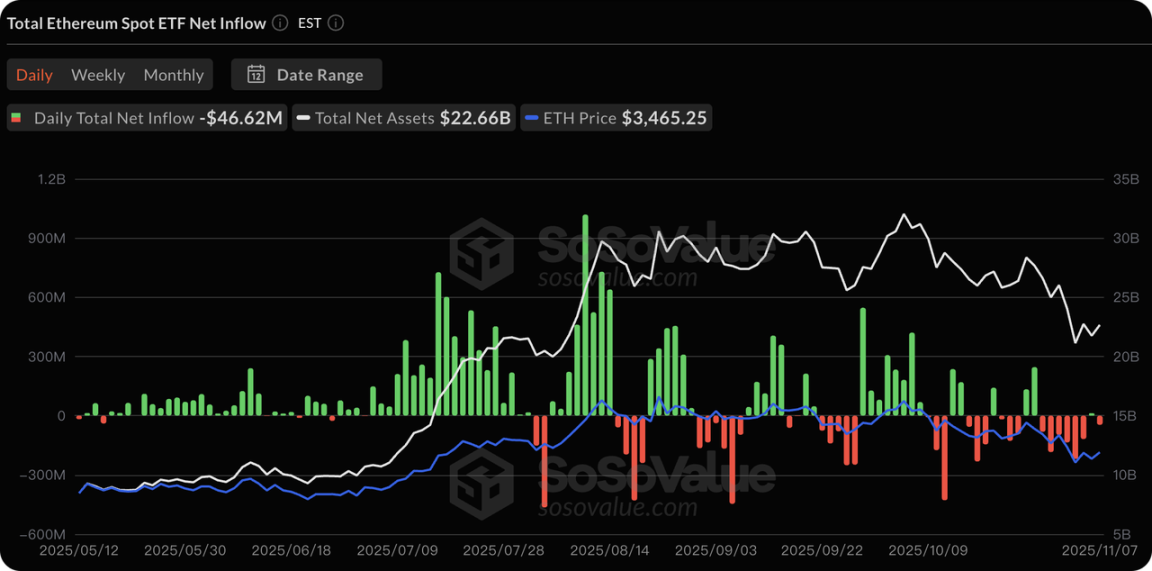Hide the Total Net Assets line series
The height and width of the screenshot is (571, 1152).
click(x=403, y=118)
